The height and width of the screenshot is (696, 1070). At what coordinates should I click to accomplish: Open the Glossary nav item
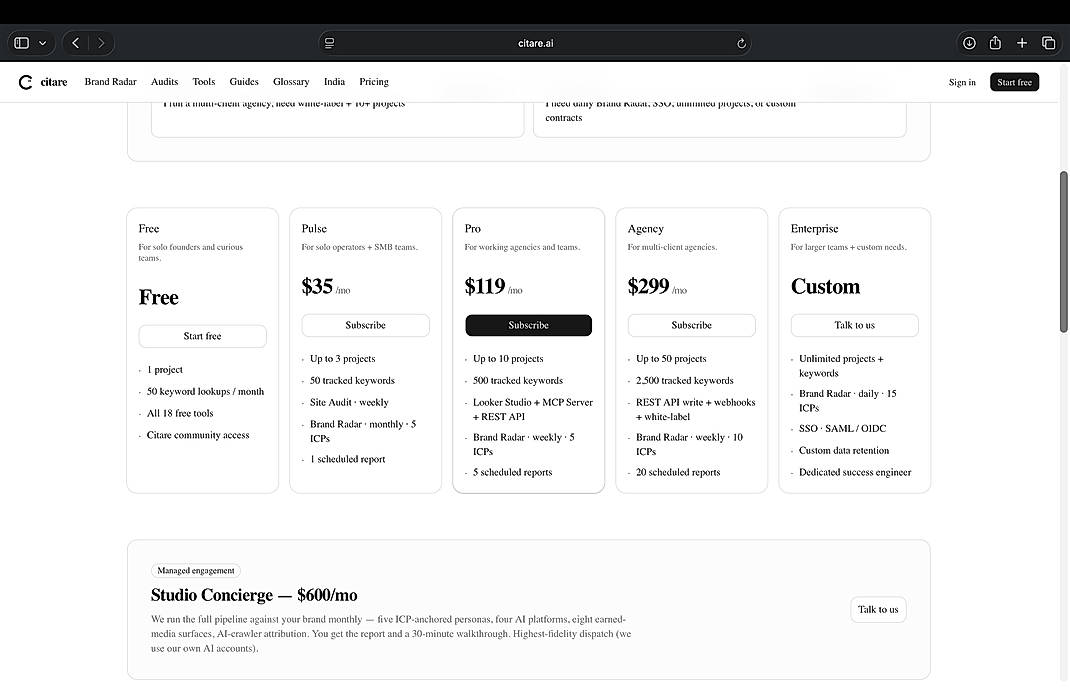coord(291,82)
